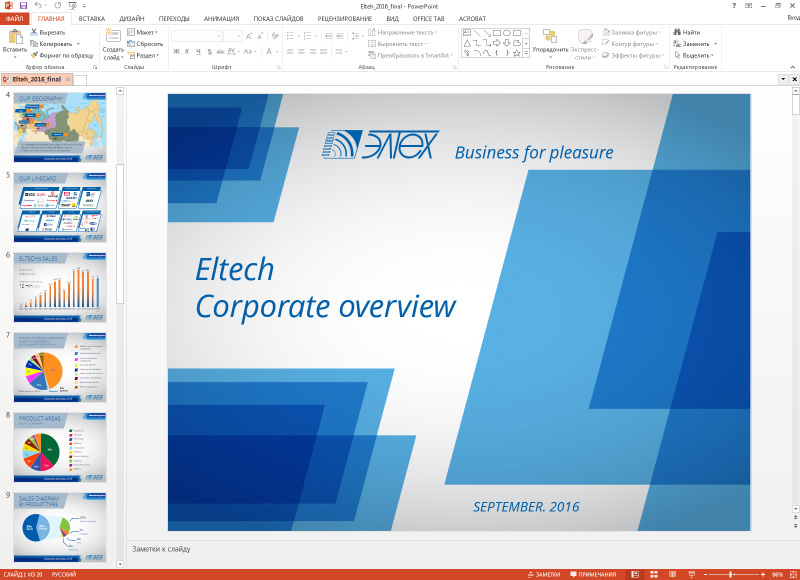Open Экспресс-стили quick styles dropdown
This screenshot has height=580, width=800.
tap(584, 44)
